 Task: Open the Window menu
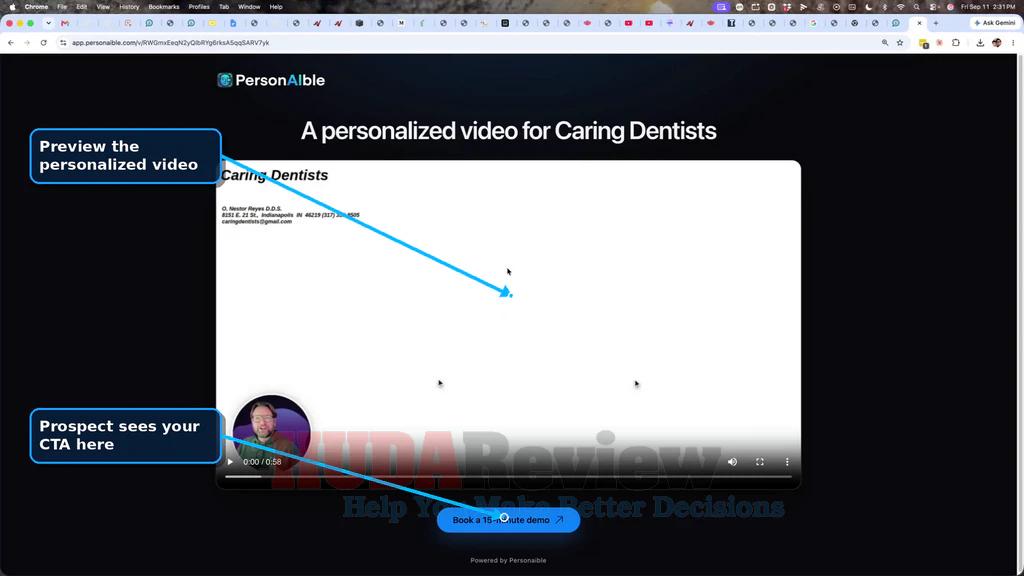pyautogui.click(x=249, y=7)
